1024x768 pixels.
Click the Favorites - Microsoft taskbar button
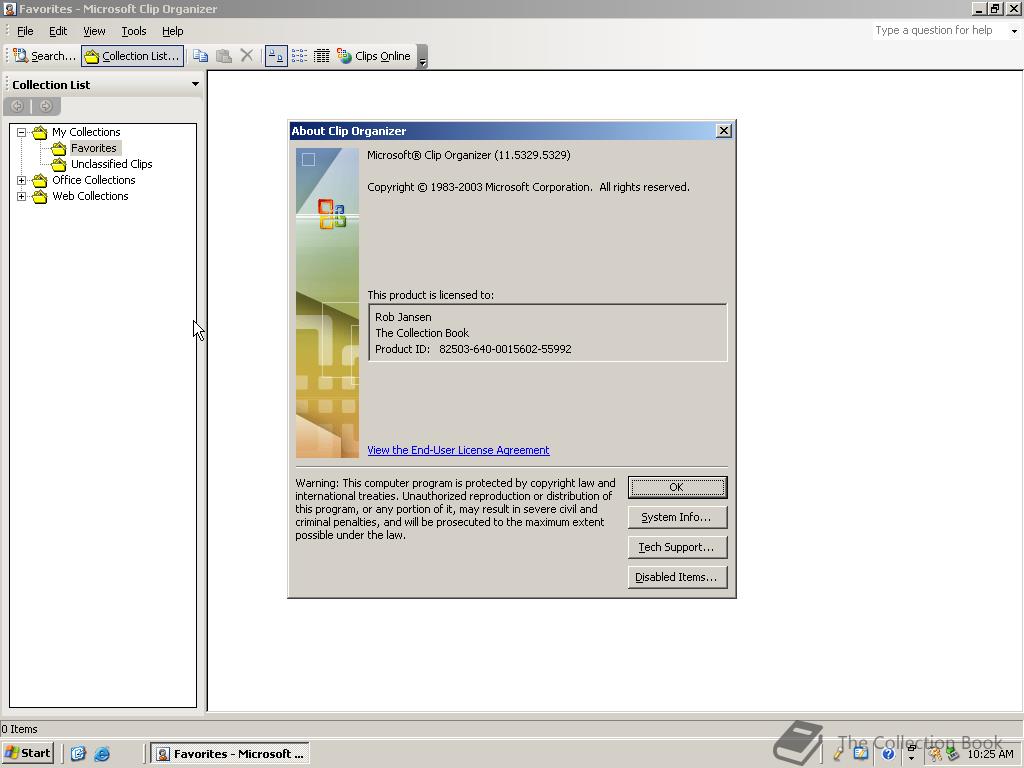[231, 754]
